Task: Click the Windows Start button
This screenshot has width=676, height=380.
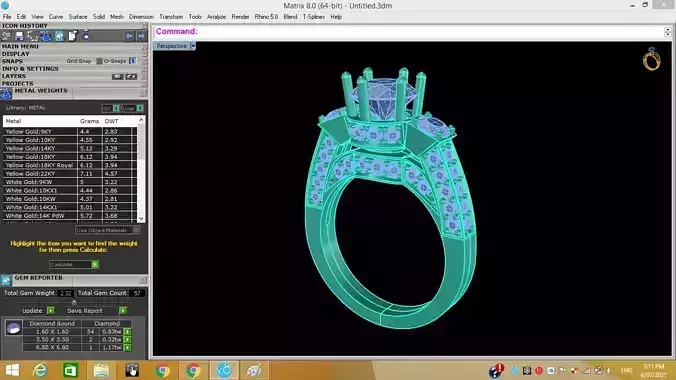Action: [12, 371]
